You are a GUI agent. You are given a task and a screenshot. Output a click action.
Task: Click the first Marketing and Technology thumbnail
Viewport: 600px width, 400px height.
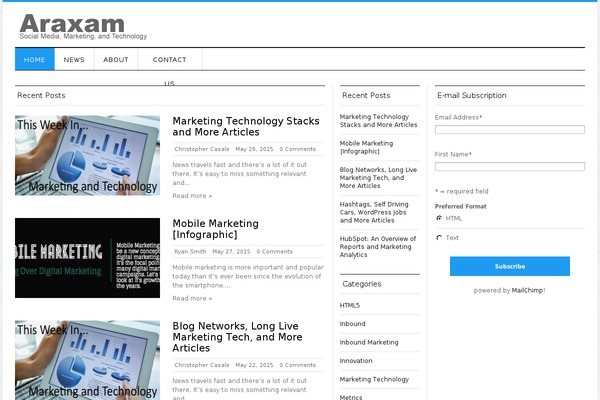88,155
